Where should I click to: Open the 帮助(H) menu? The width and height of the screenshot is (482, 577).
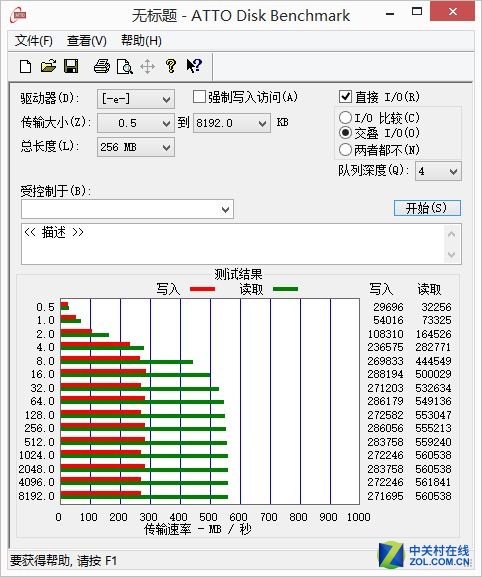[142, 40]
